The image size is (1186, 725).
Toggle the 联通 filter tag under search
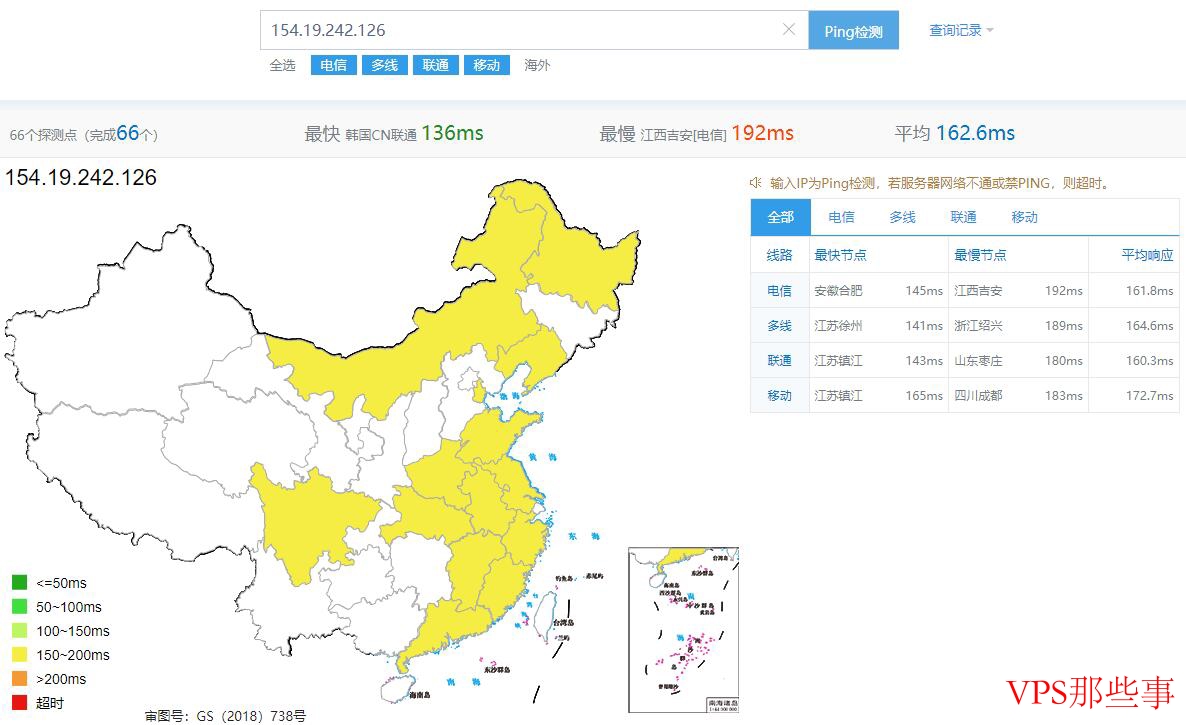pyautogui.click(x=436, y=65)
